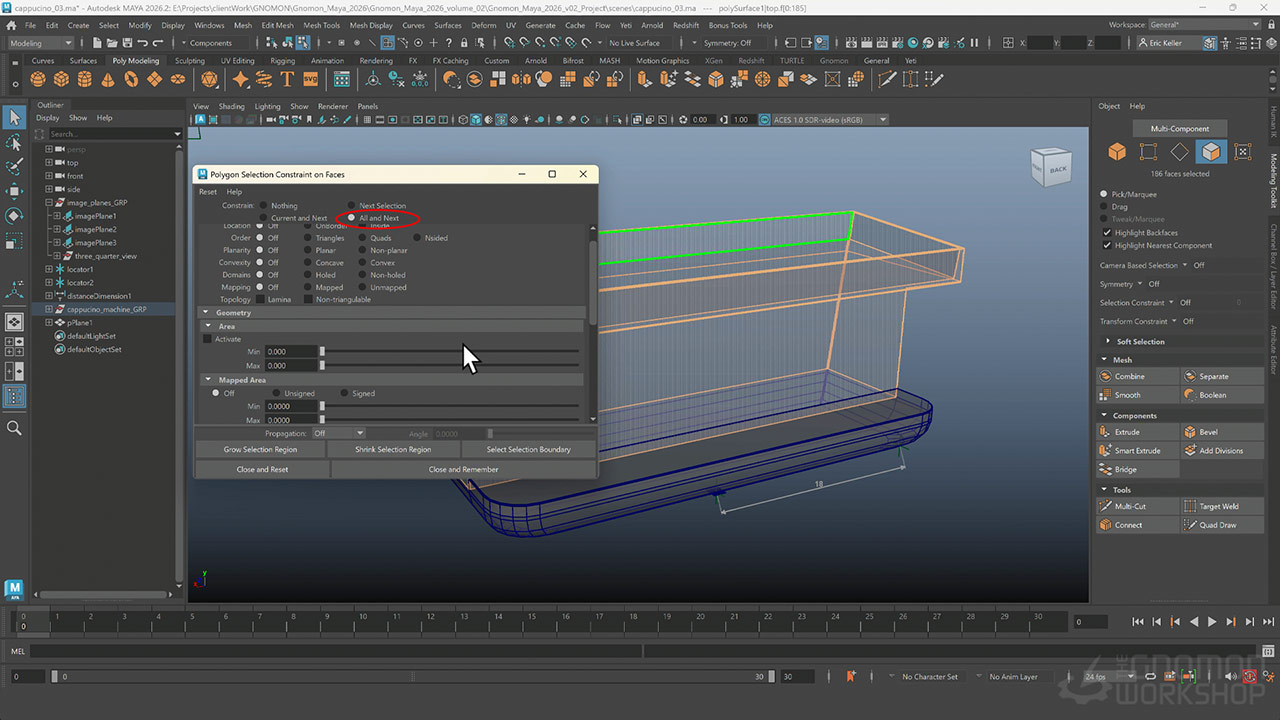Select the Target Weld tool
The height and width of the screenshot is (720, 1280).
(1190, 506)
